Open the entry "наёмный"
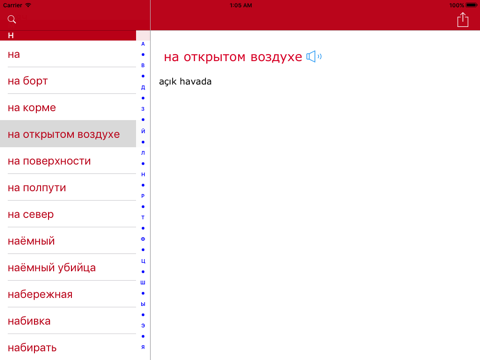This screenshot has width=480, height=360. pyautogui.click(x=68, y=241)
